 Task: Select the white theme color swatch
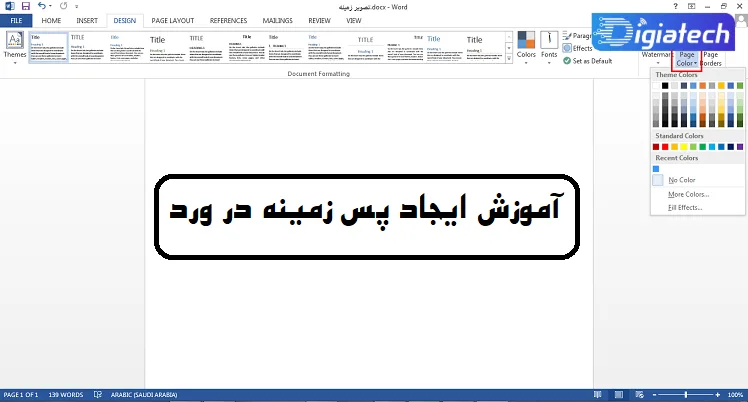pos(656,86)
